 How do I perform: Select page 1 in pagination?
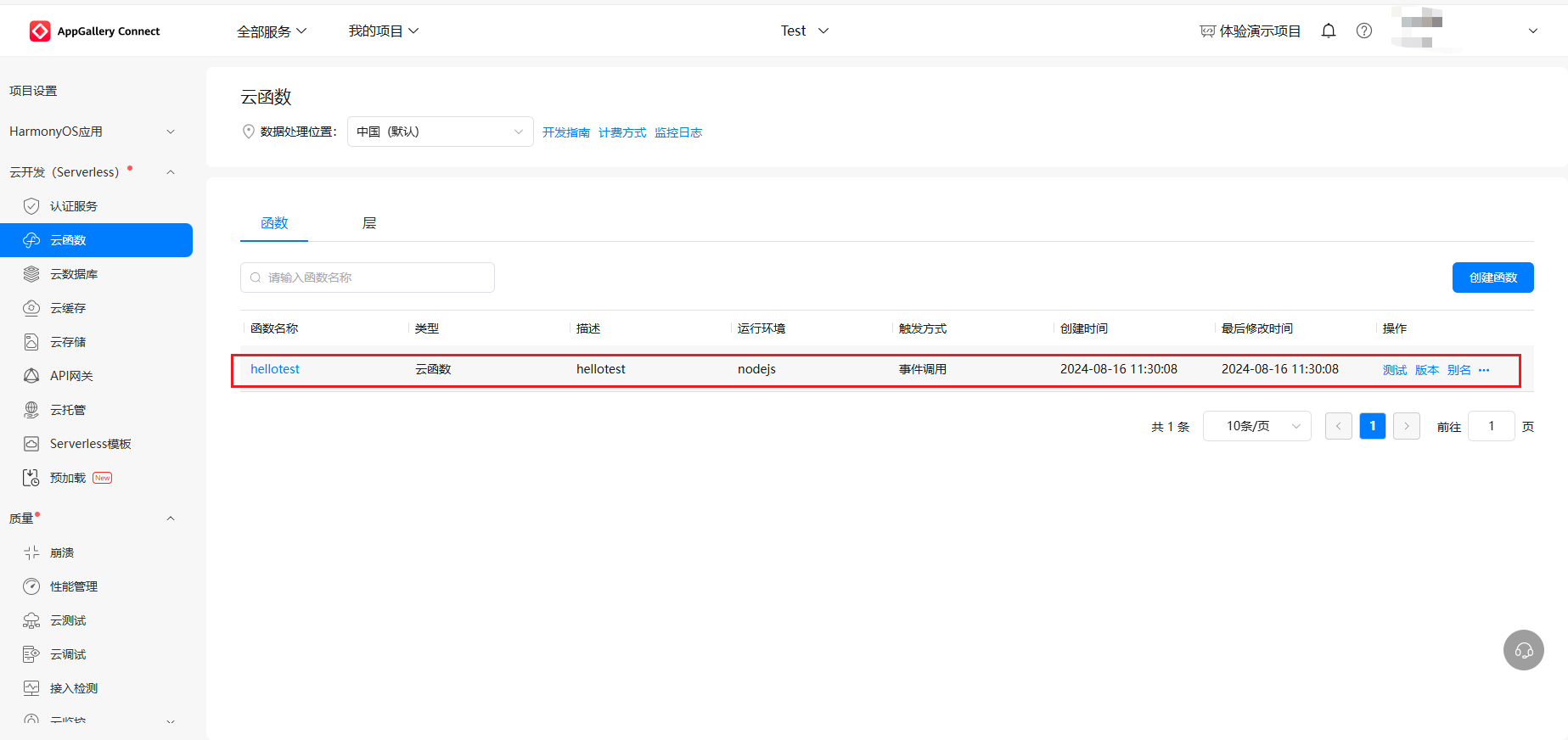pos(1373,426)
